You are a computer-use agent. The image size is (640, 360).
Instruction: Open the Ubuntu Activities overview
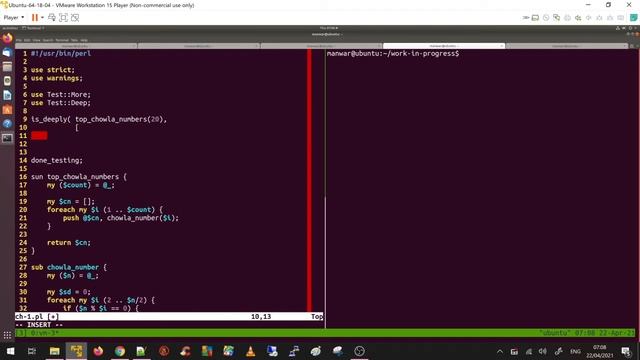[10, 28]
